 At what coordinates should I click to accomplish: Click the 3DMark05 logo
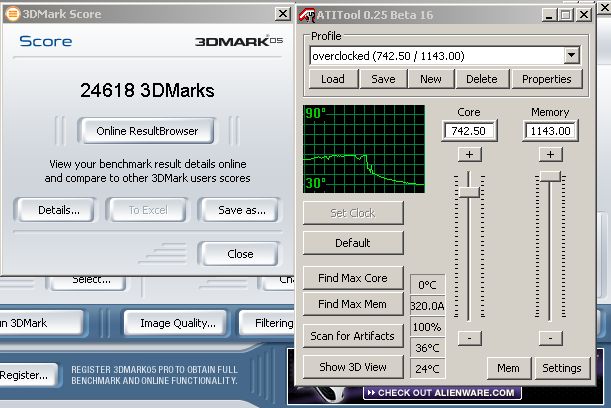coord(239,41)
